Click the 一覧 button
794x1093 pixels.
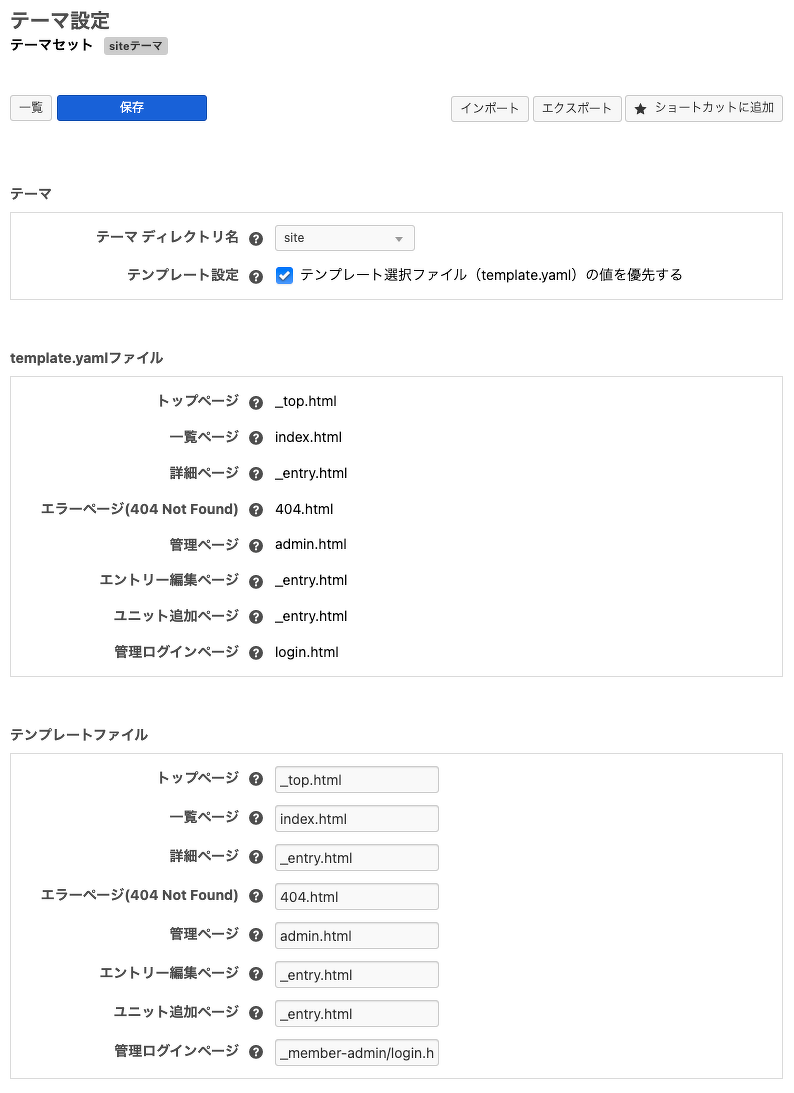(x=29, y=107)
